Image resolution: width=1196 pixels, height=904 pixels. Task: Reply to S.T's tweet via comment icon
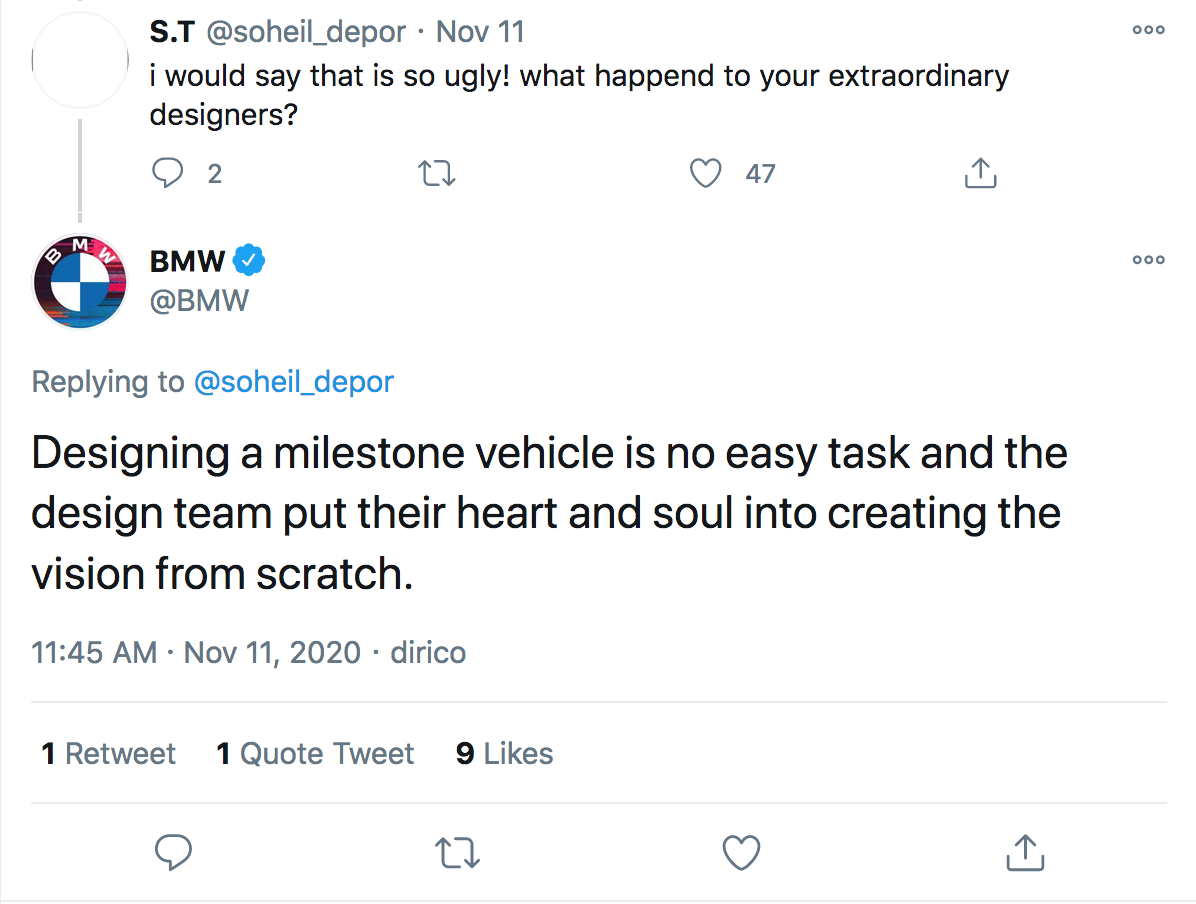pos(167,174)
